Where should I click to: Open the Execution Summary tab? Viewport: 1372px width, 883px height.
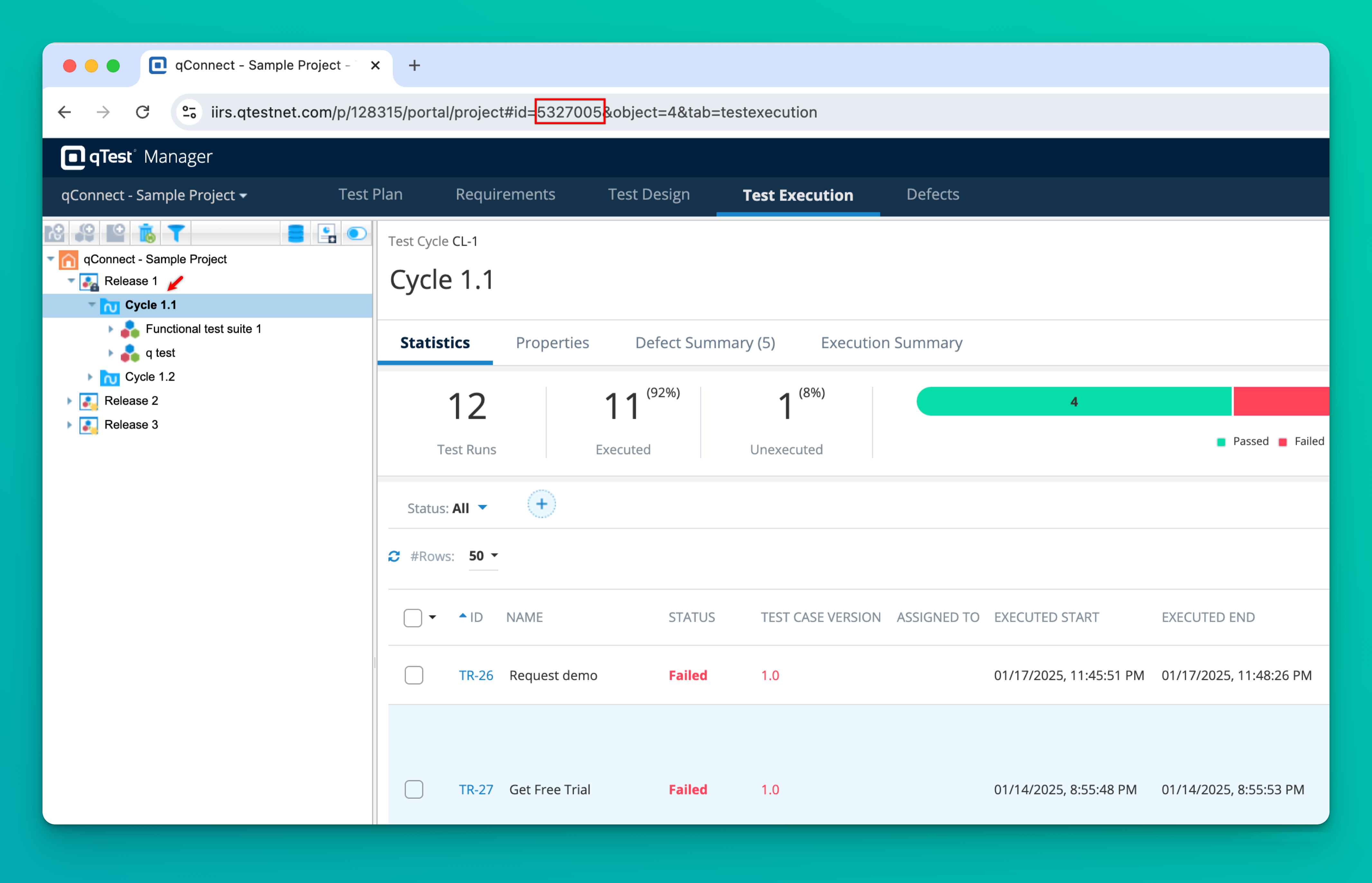pyautogui.click(x=891, y=342)
